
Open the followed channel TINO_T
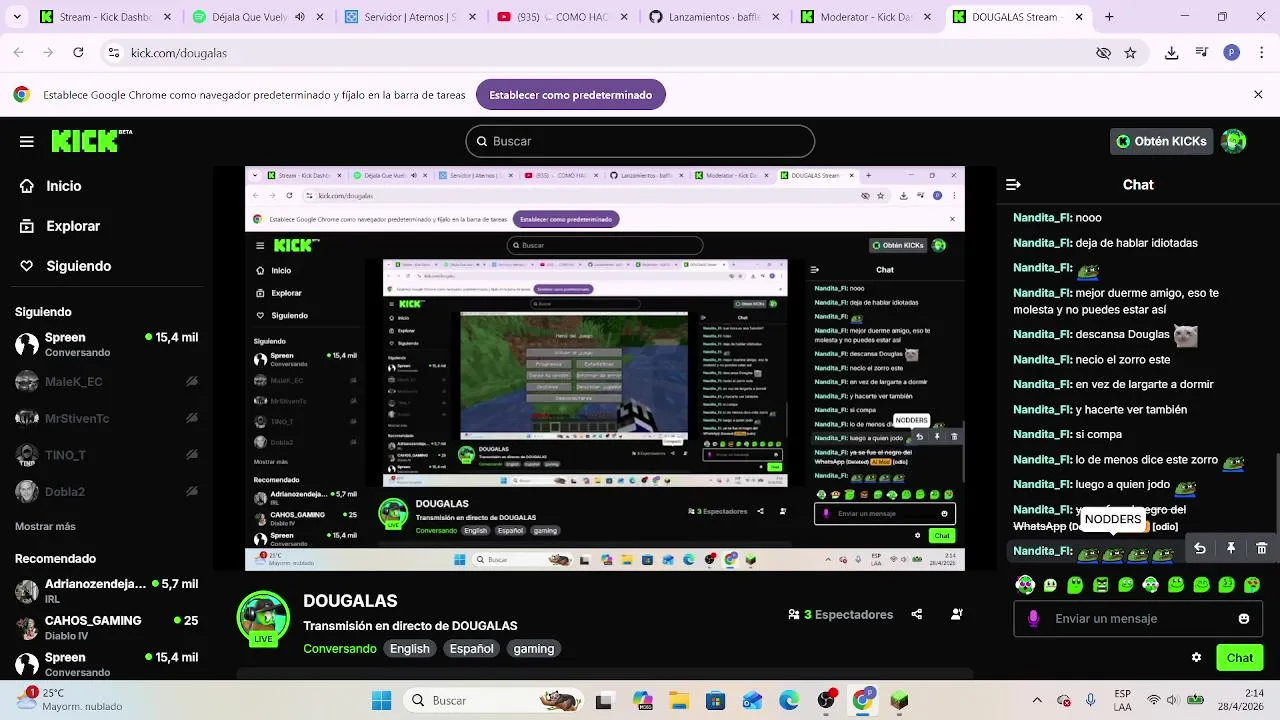(107, 455)
